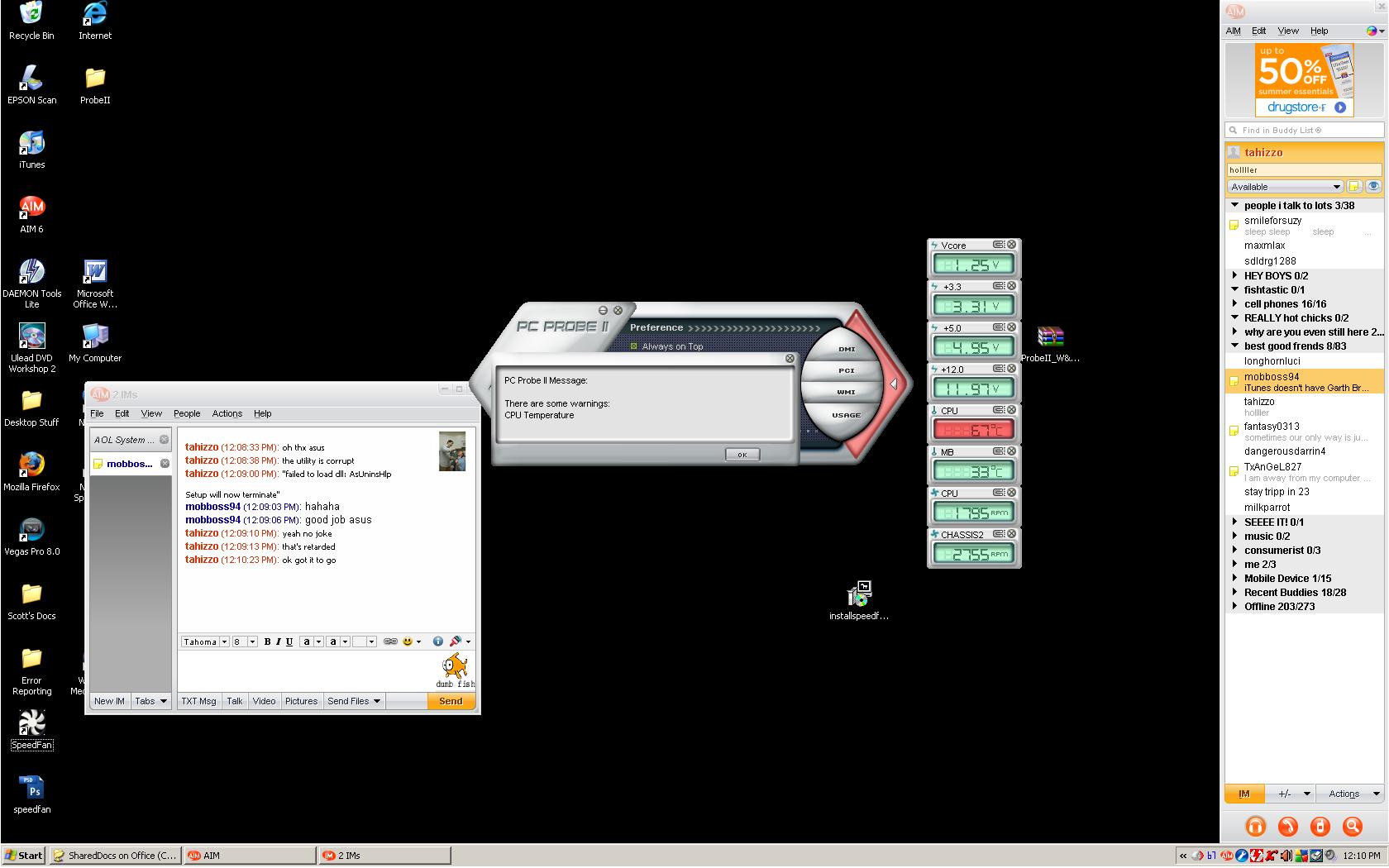
Task: Click the Italic formatting button
Action: [278, 641]
